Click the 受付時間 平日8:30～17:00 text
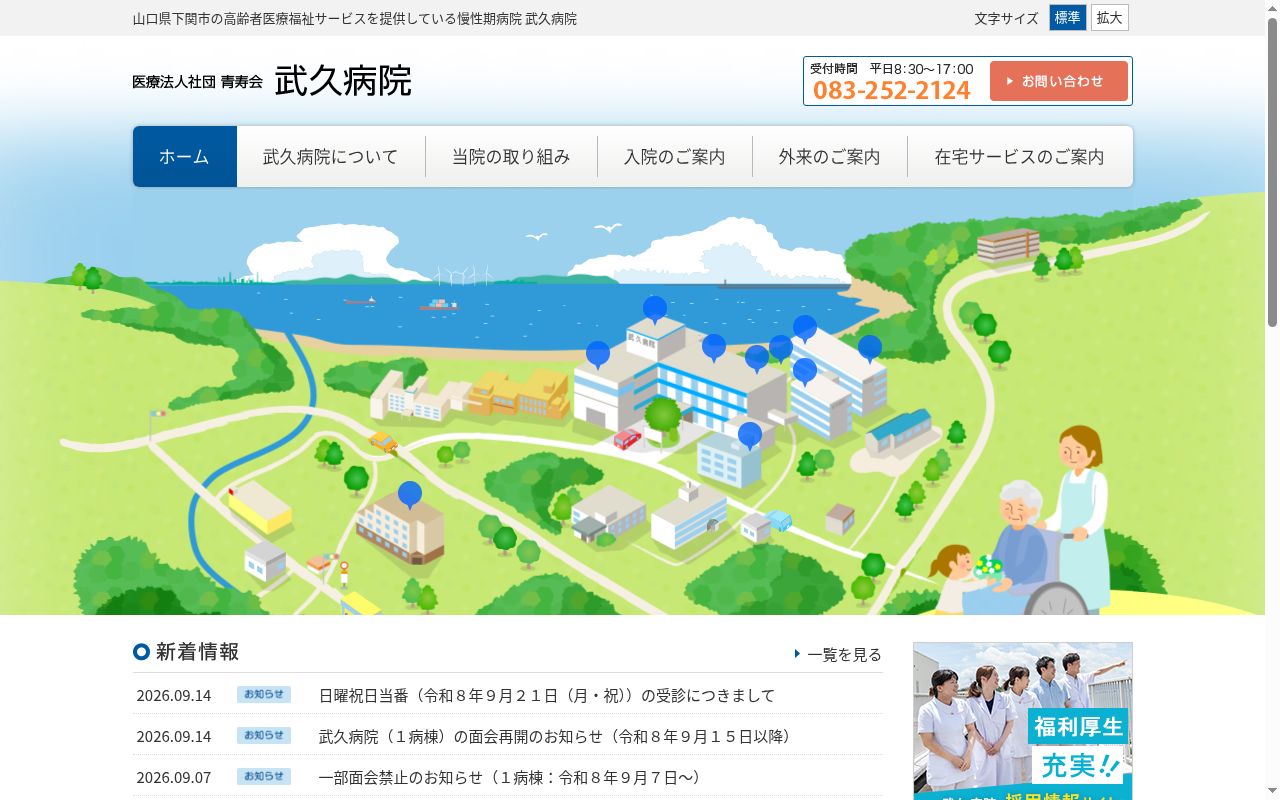The image size is (1280, 800). point(892,68)
